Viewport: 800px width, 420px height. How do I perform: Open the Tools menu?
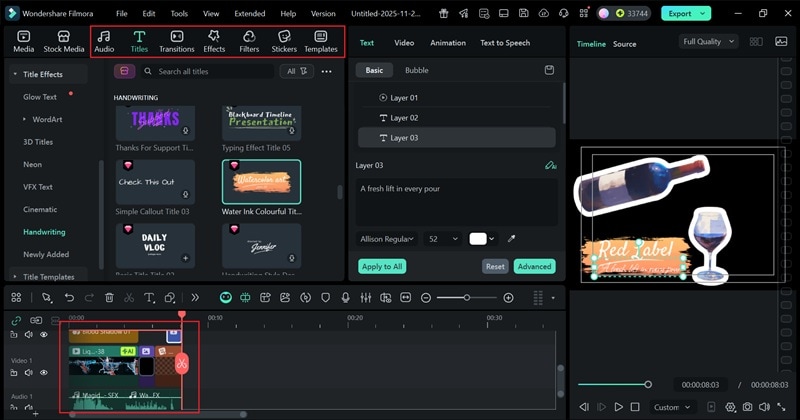[179, 14]
